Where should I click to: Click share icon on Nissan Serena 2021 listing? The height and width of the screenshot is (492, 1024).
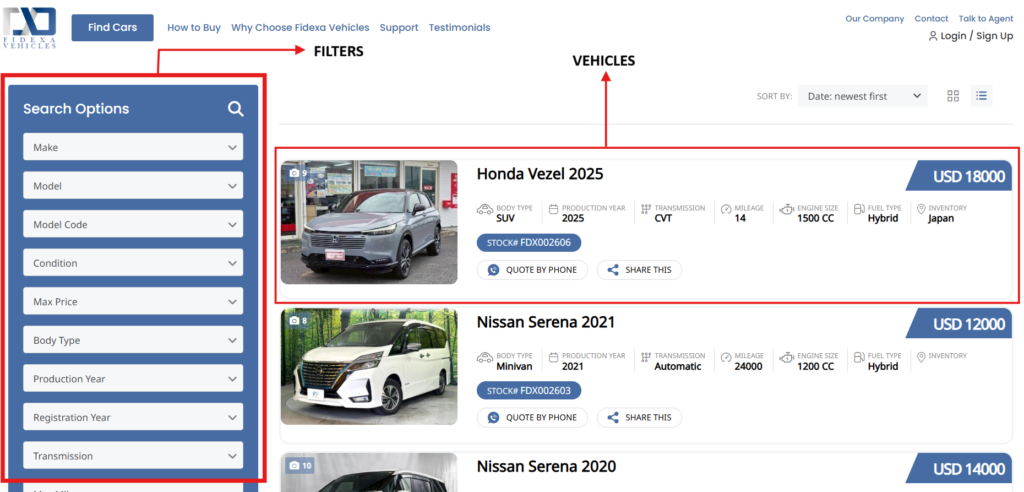pos(613,417)
